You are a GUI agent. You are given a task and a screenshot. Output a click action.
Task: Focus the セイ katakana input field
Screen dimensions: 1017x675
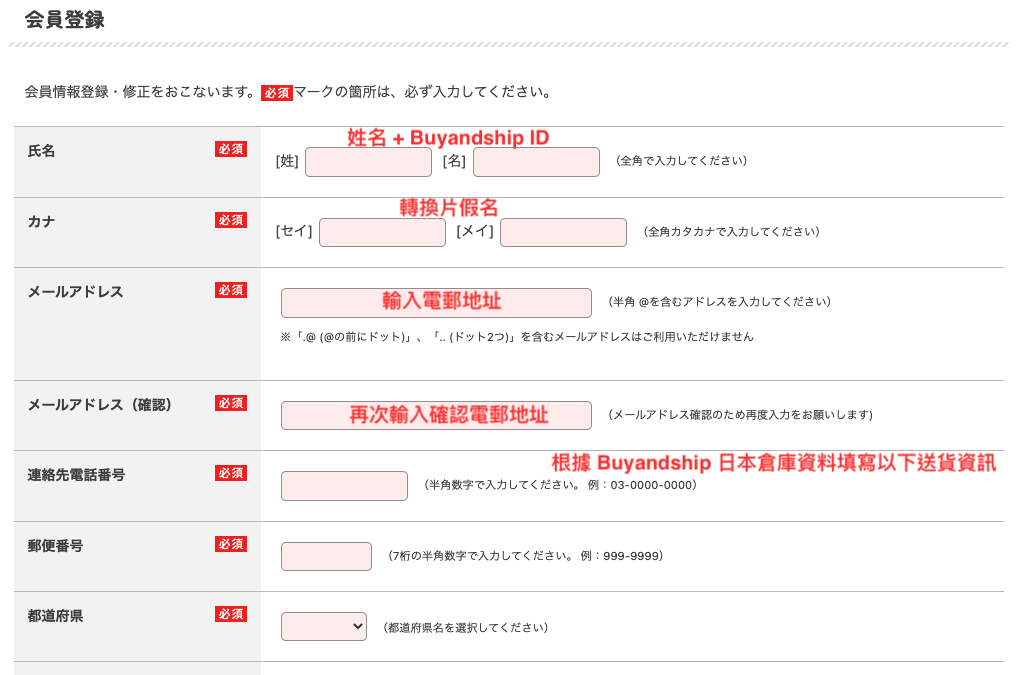(382, 232)
